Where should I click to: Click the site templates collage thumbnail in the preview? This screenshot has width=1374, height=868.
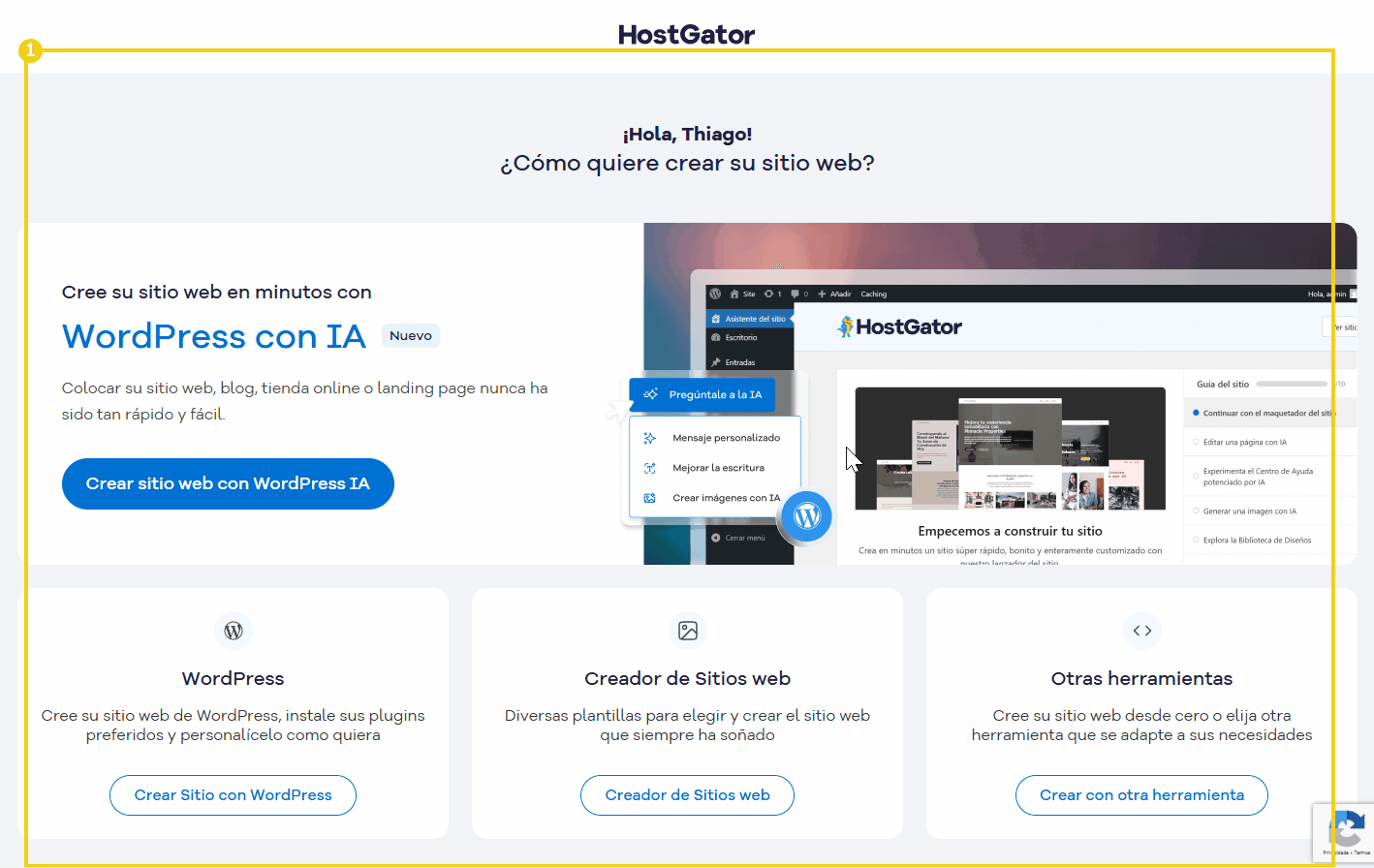click(x=1010, y=448)
